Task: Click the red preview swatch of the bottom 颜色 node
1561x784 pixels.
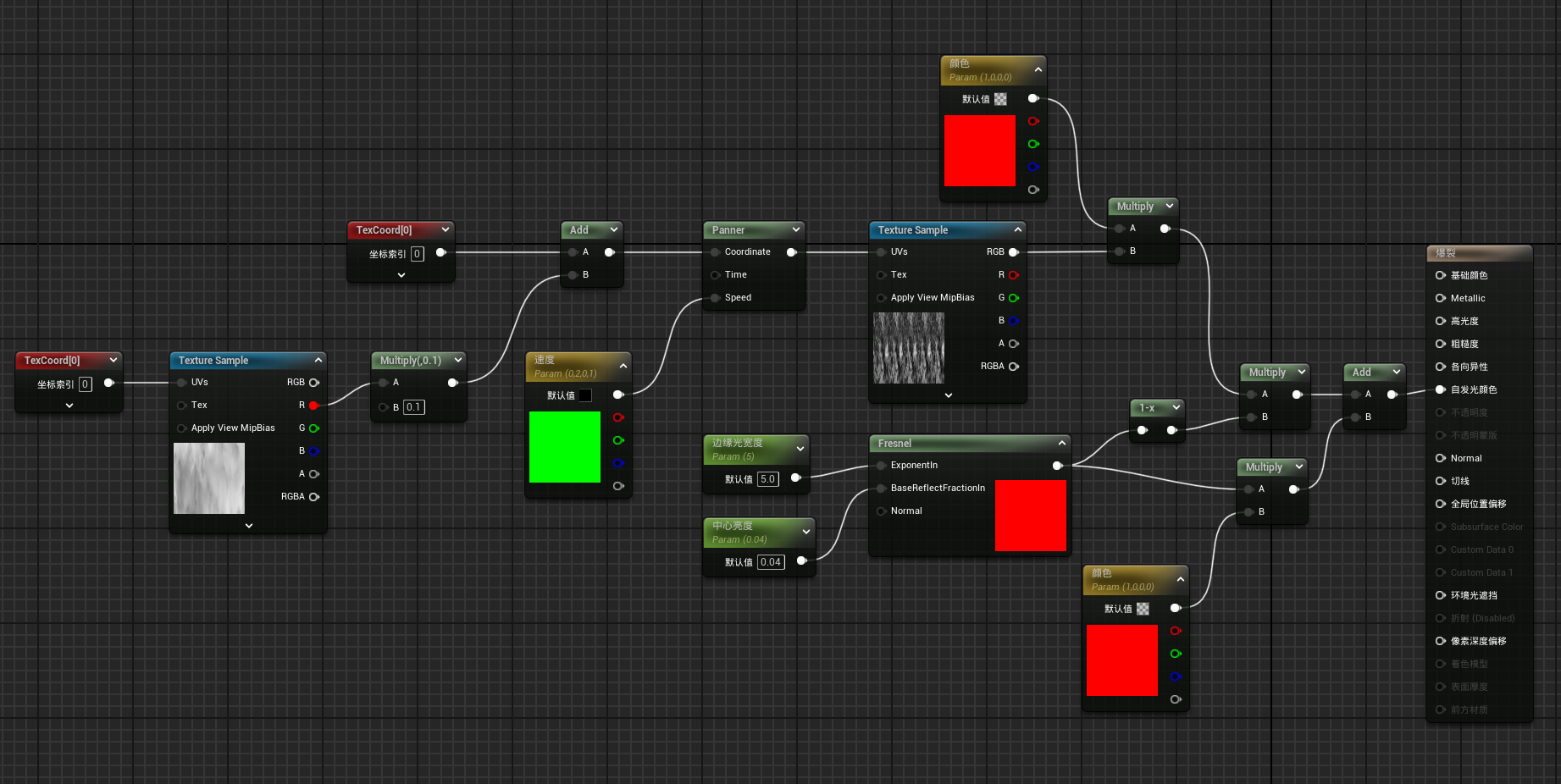Action: [x=1122, y=660]
